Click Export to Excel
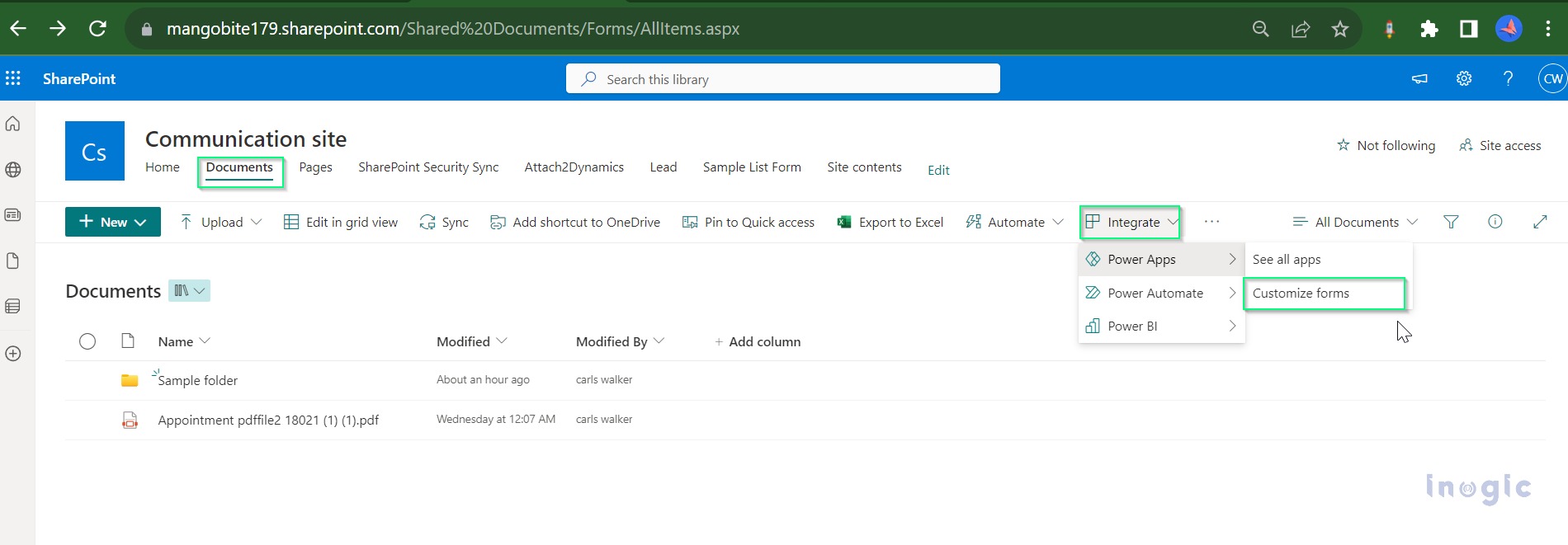The width and height of the screenshot is (1568, 545). (x=890, y=222)
